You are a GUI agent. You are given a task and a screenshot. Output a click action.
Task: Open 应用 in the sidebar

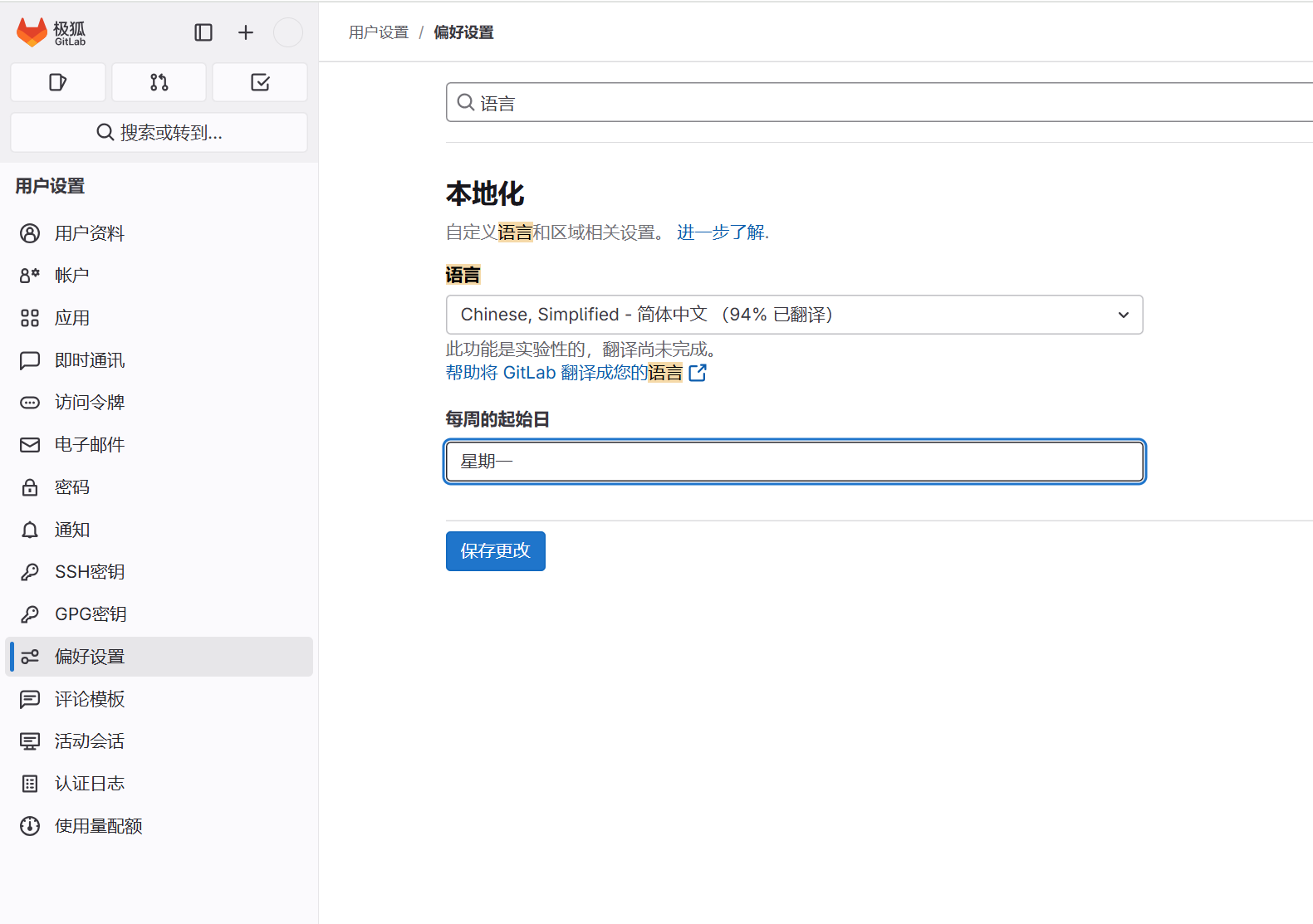tap(159, 318)
